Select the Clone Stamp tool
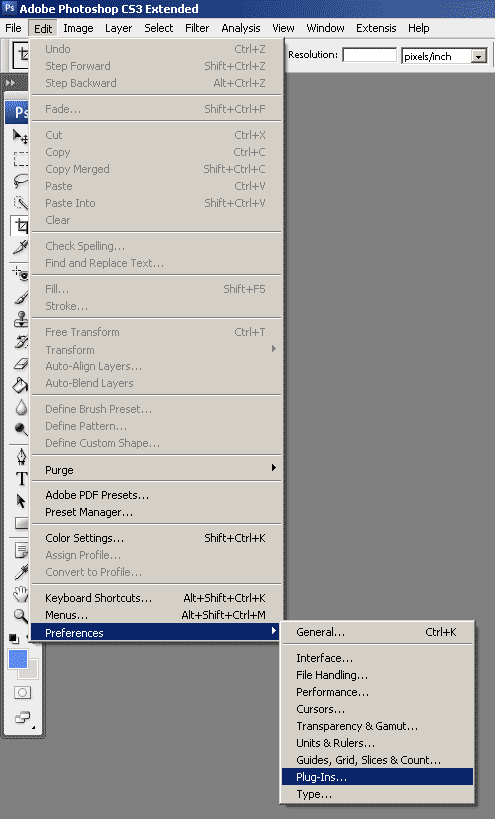 pos(20,319)
